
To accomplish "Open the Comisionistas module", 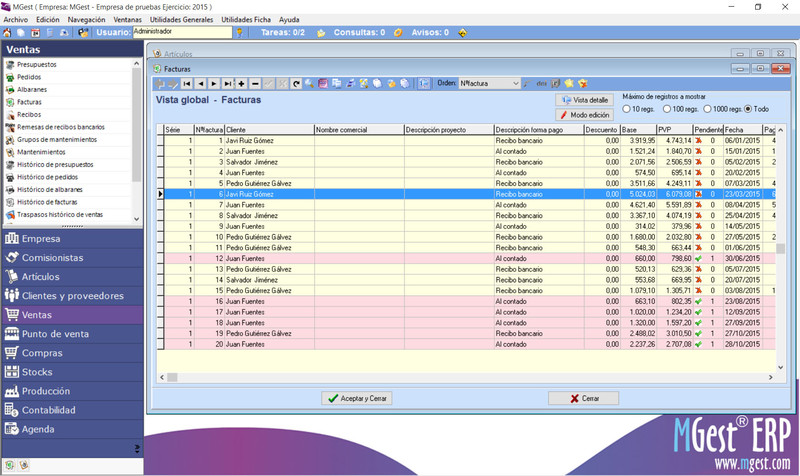I will (x=72, y=258).
